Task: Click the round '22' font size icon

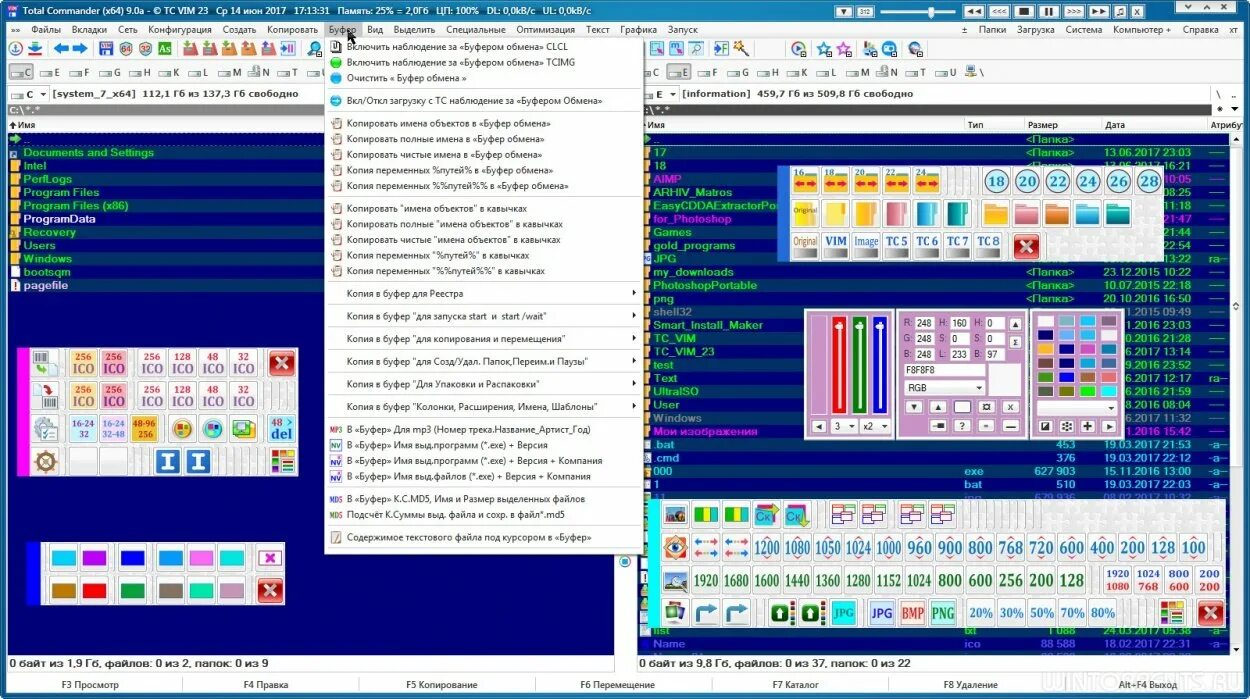Action: tap(1058, 181)
